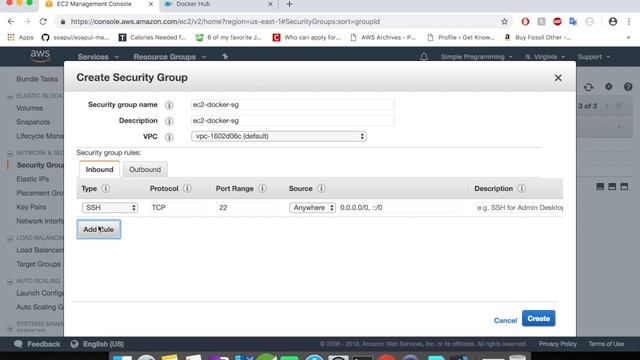Screen dimensions: 640x360
Task: Close the Create Security Group dialog
Action: (x=558, y=78)
